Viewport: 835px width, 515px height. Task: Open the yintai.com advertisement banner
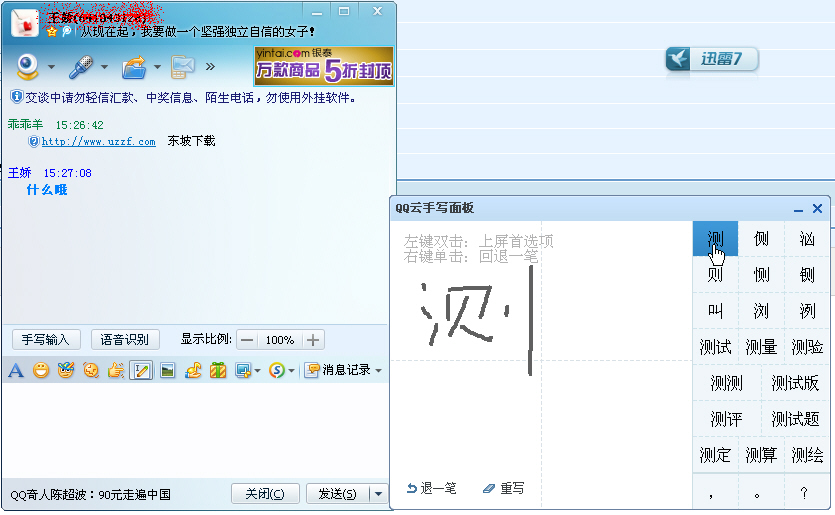[x=324, y=66]
